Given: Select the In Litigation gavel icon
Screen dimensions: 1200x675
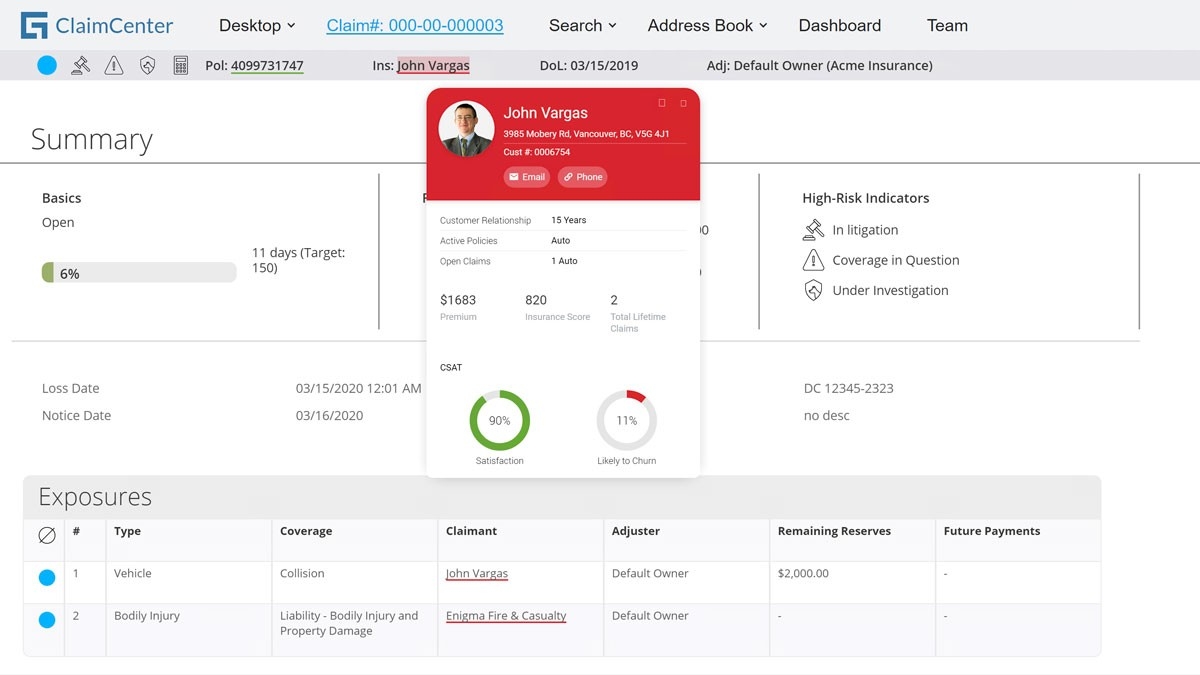Looking at the screenshot, I should coord(816,230).
